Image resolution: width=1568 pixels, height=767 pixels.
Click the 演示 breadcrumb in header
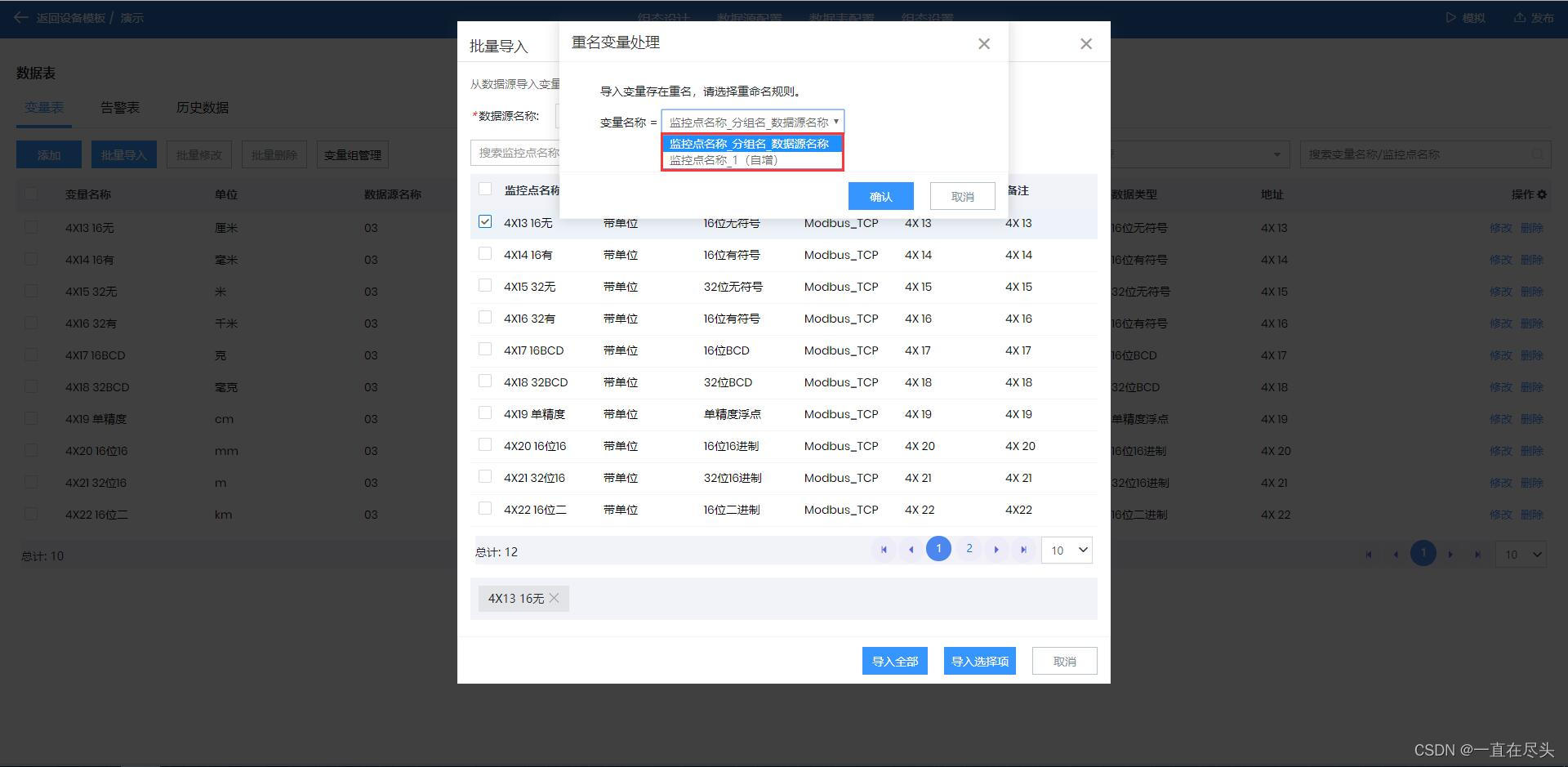point(131,17)
